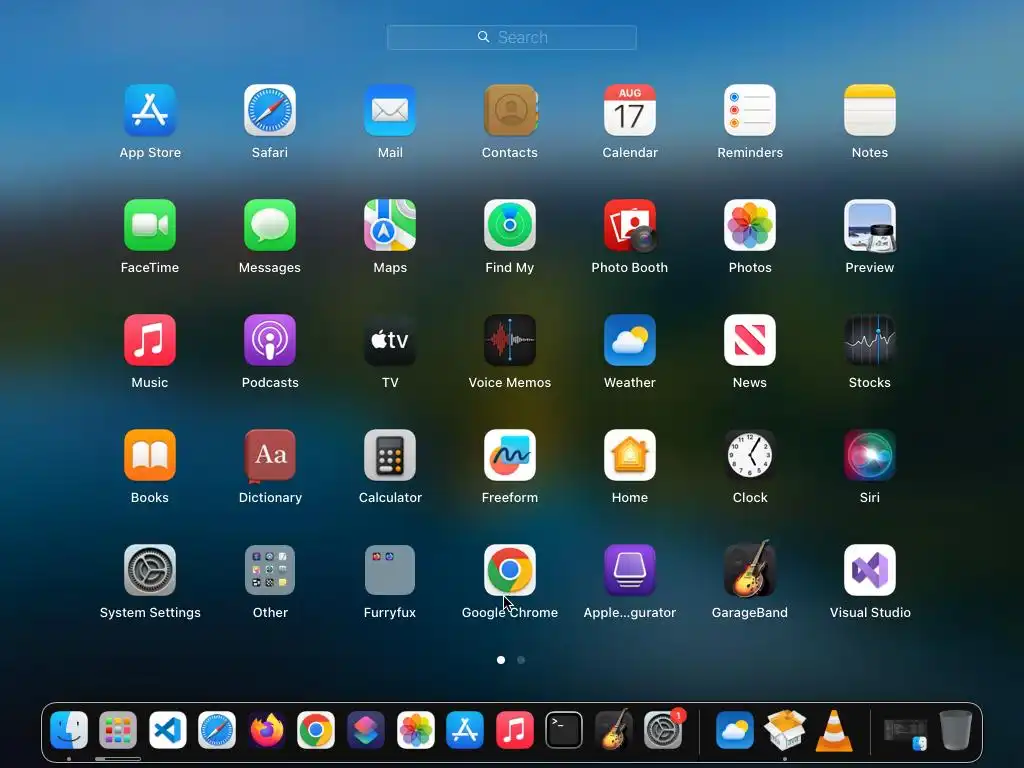Viewport: 1024px width, 768px height.
Task: Click the open-box package icon in the Dock
Action: tap(784, 729)
